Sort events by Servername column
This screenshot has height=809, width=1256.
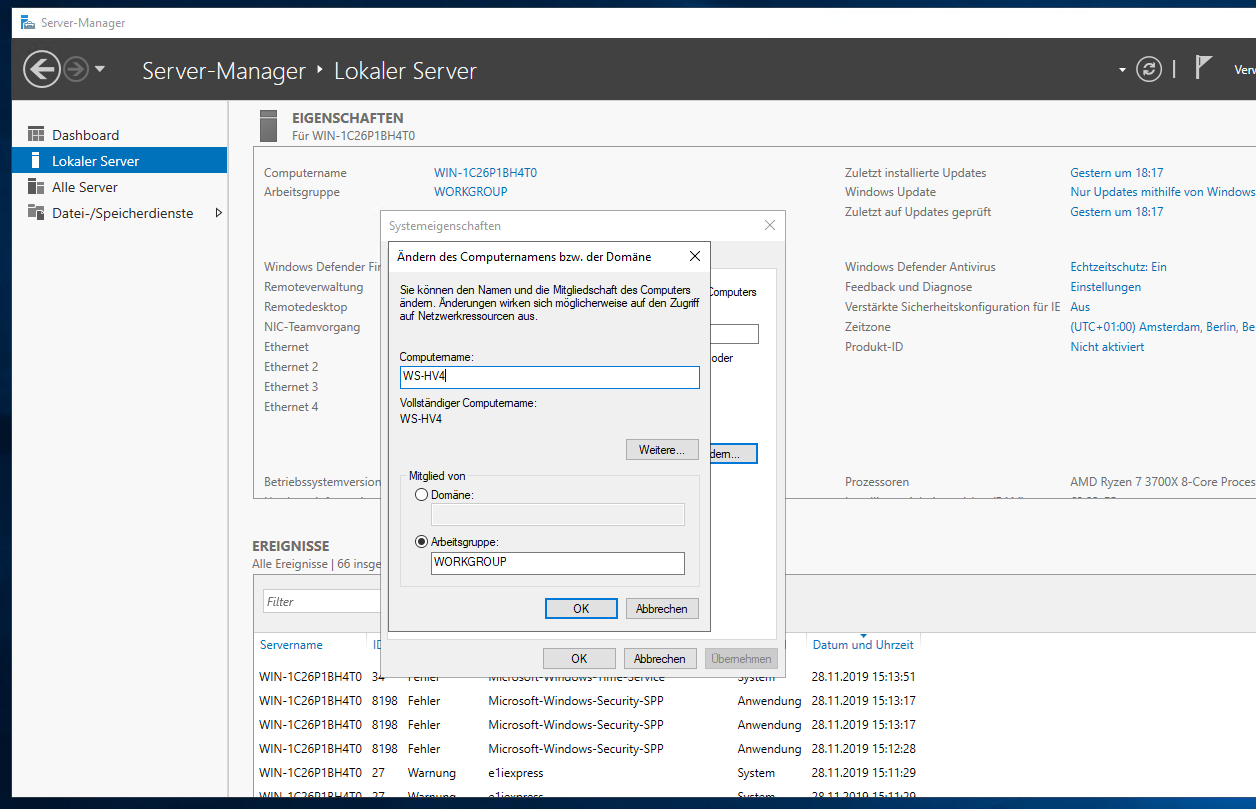pyautogui.click(x=291, y=645)
